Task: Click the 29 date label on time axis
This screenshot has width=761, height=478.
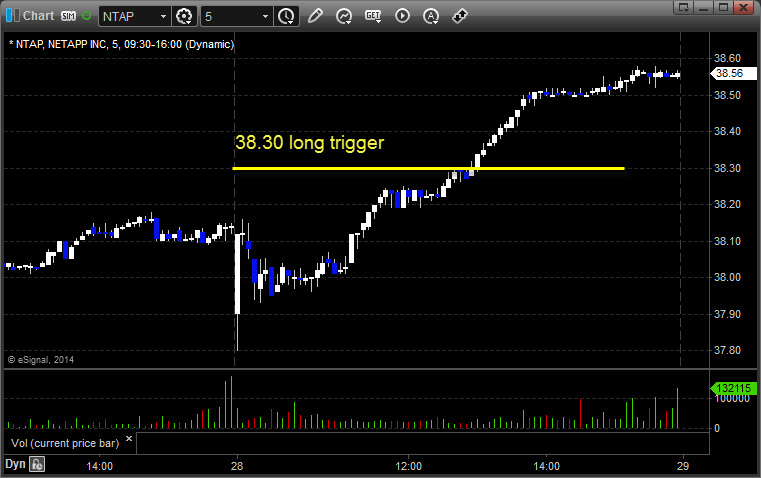Action: (683, 466)
